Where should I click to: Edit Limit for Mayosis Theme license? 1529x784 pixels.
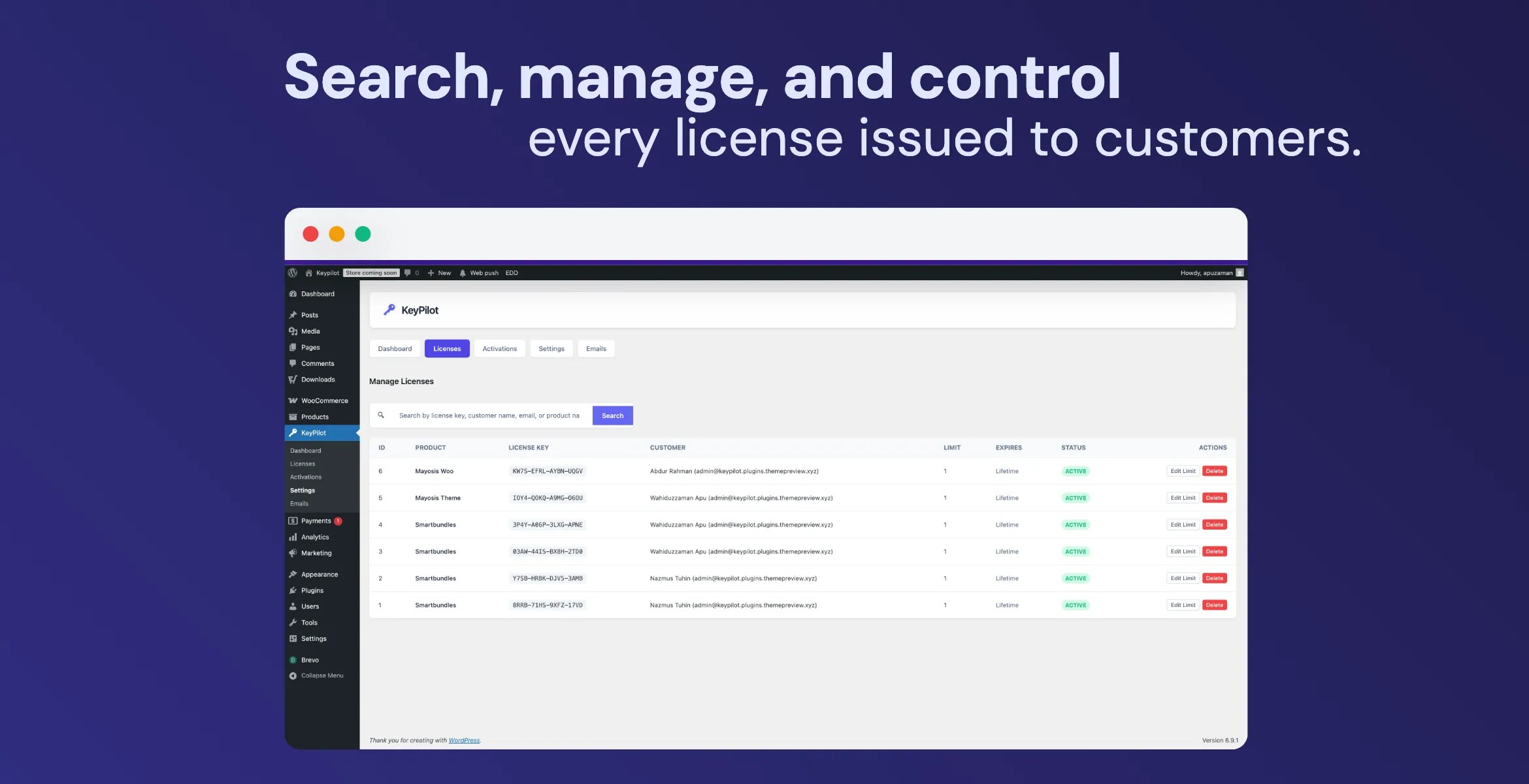(1182, 498)
